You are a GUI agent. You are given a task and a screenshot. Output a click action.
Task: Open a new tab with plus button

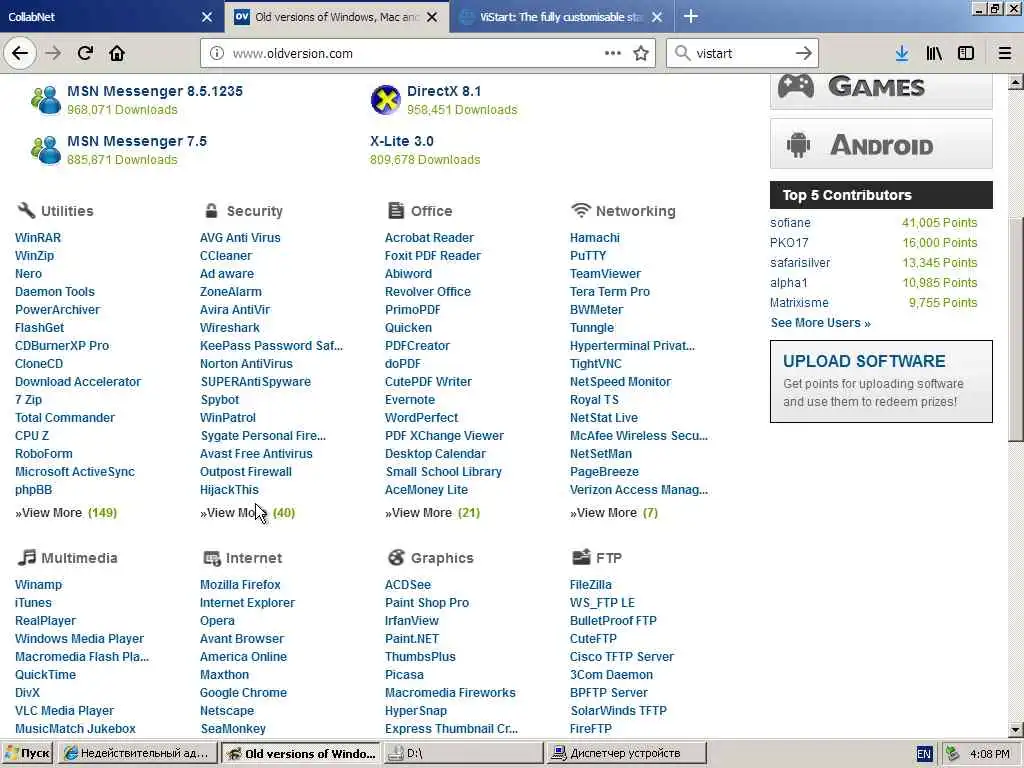[x=691, y=16]
